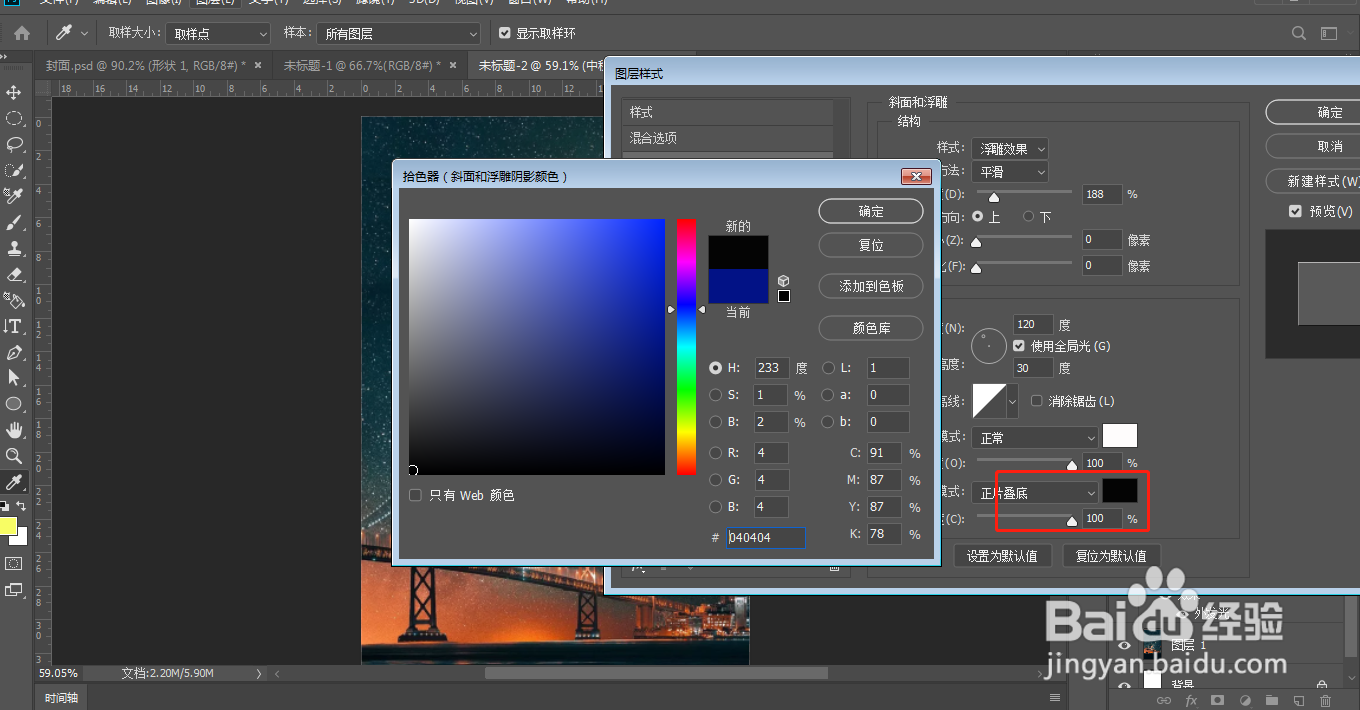Select 样式 in Layer Style list
The width and height of the screenshot is (1360, 710).
728,112
